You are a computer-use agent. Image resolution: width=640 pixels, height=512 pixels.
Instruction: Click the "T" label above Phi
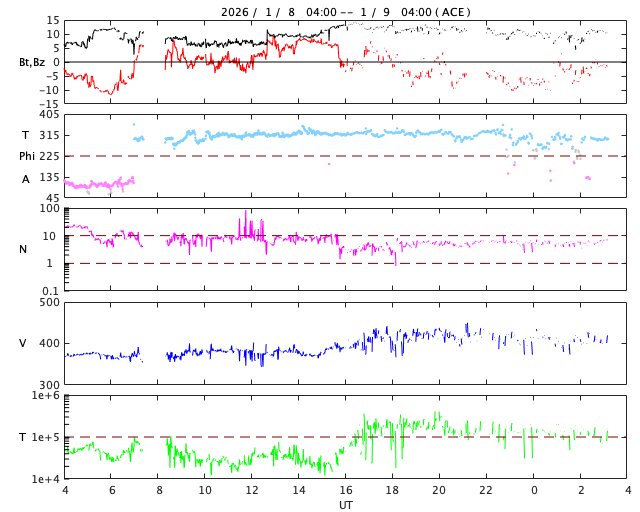coord(25,135)
